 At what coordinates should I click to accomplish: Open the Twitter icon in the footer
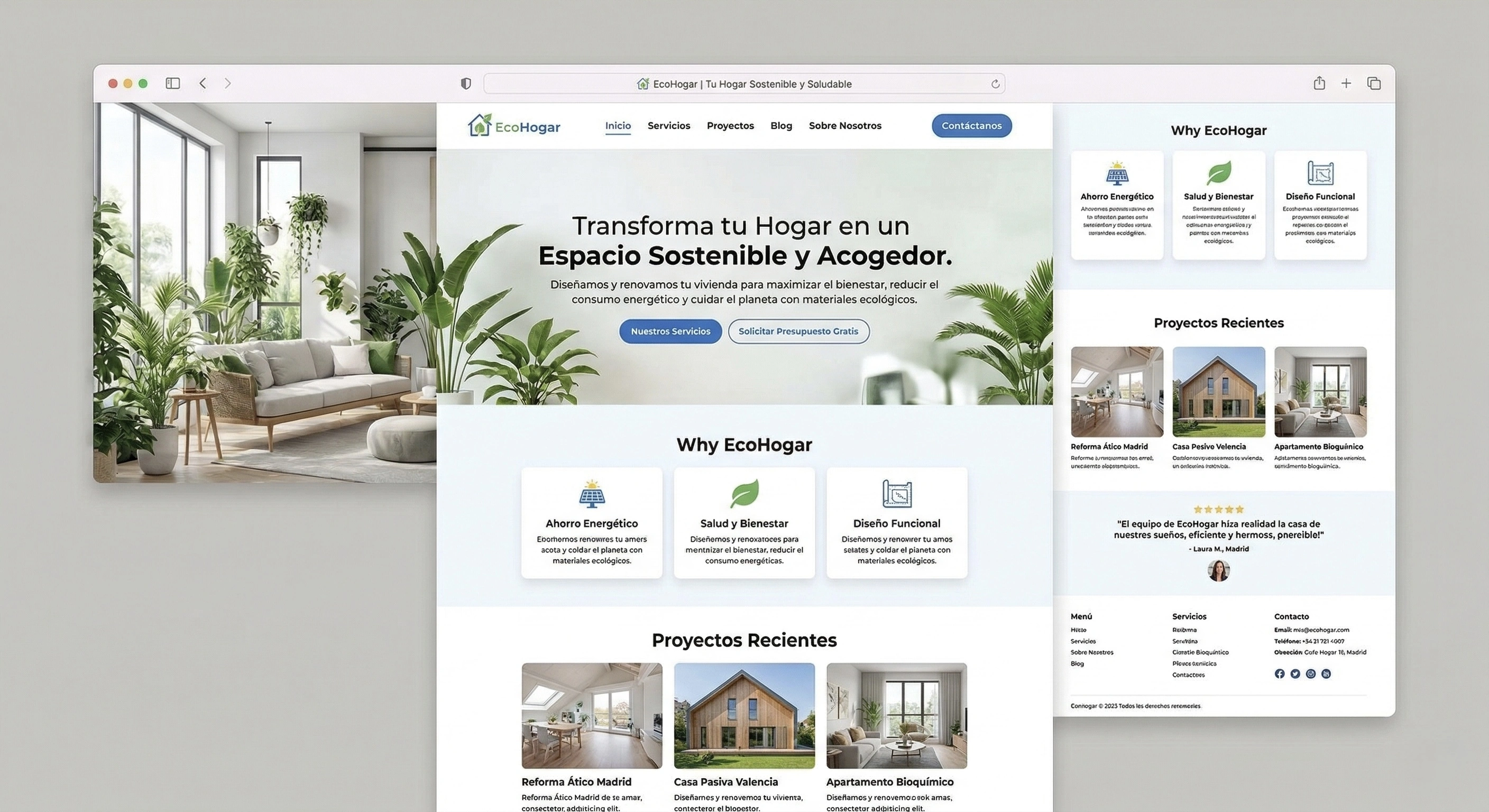(1295, 673)
